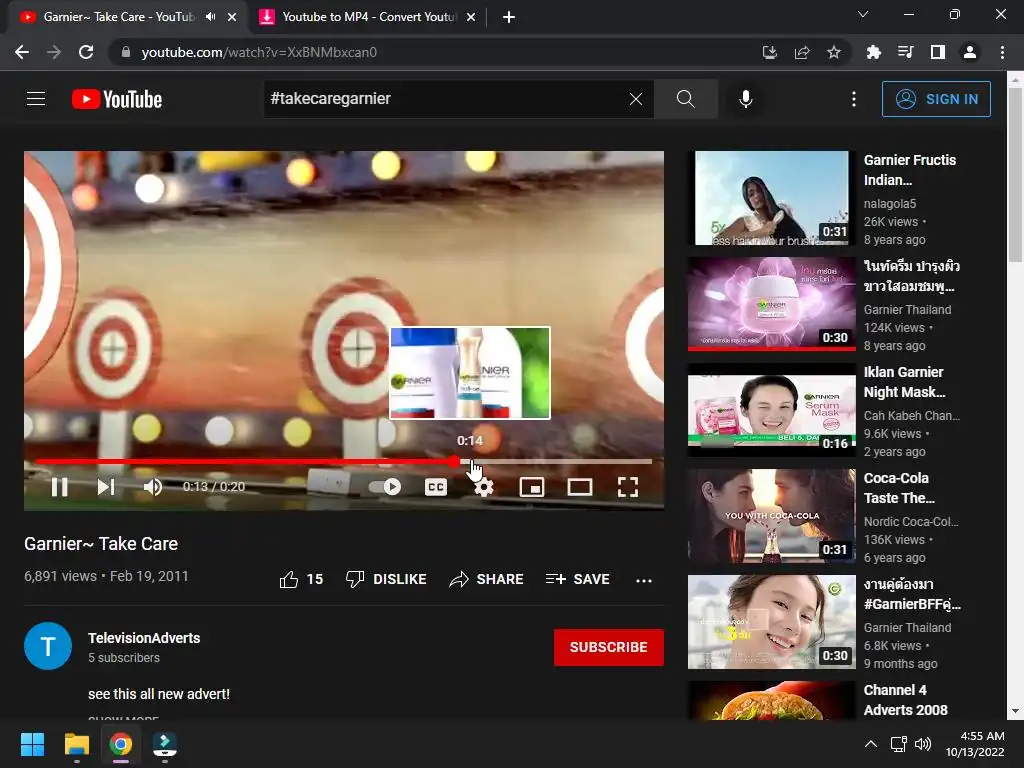Switch to Youtube to MP4 tab
The width and height of the screenshot is (1024, 768).
[368, 17]
